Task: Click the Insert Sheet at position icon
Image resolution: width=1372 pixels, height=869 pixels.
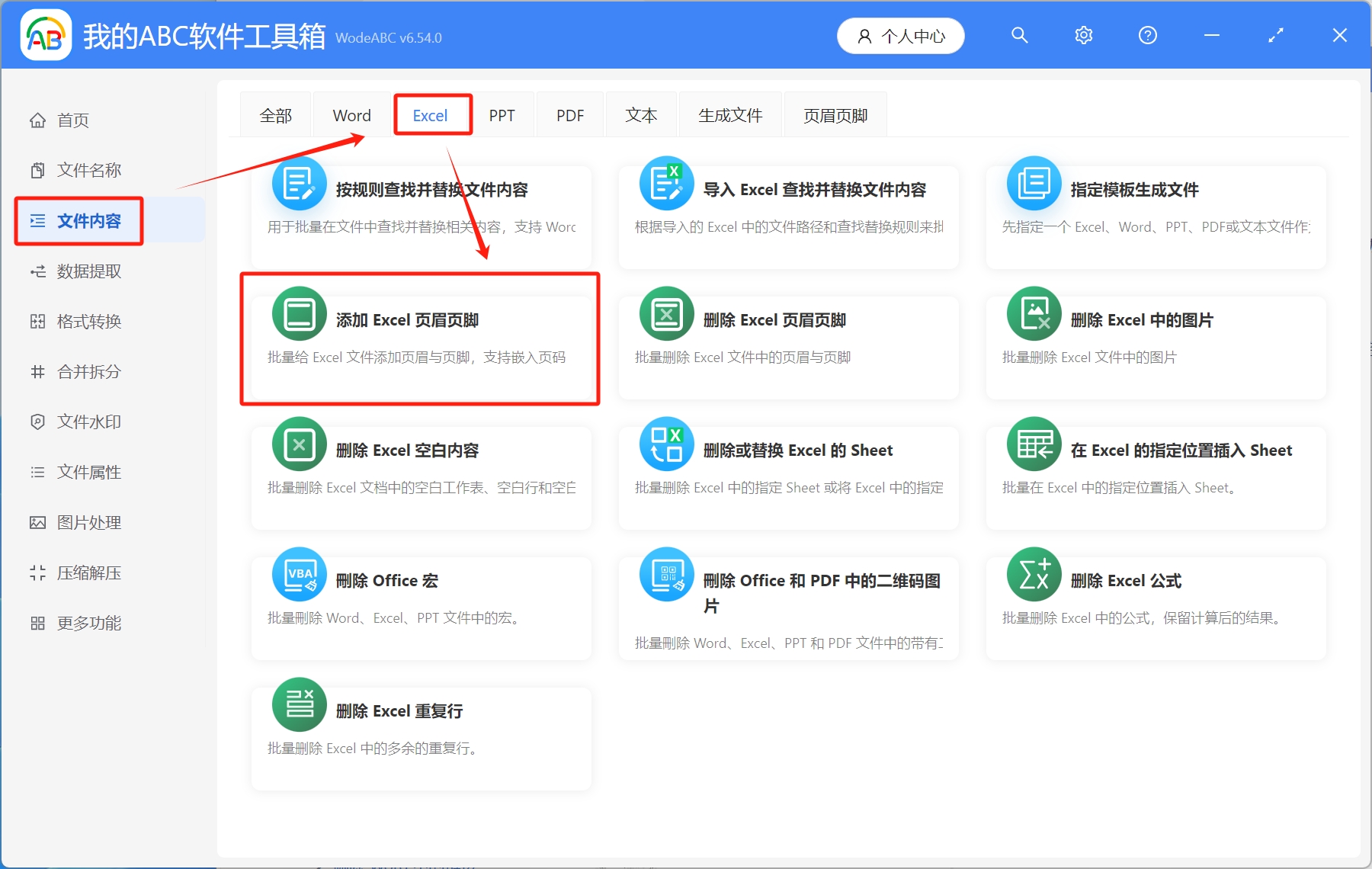Action: [1034, 444]
